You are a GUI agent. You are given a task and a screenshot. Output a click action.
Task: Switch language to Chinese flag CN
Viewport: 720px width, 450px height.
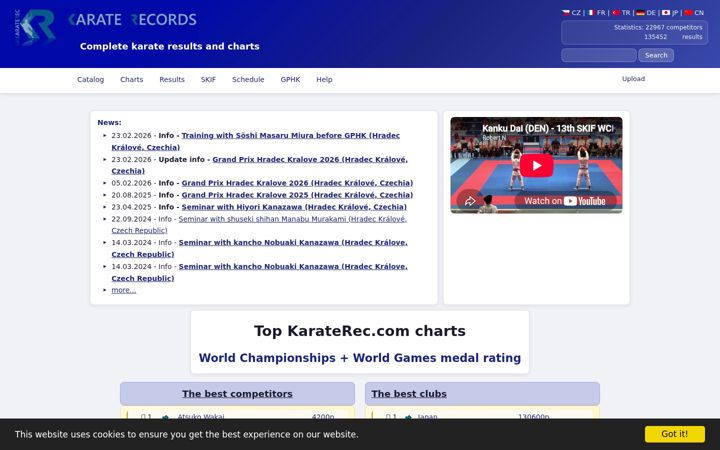(694, 13)
